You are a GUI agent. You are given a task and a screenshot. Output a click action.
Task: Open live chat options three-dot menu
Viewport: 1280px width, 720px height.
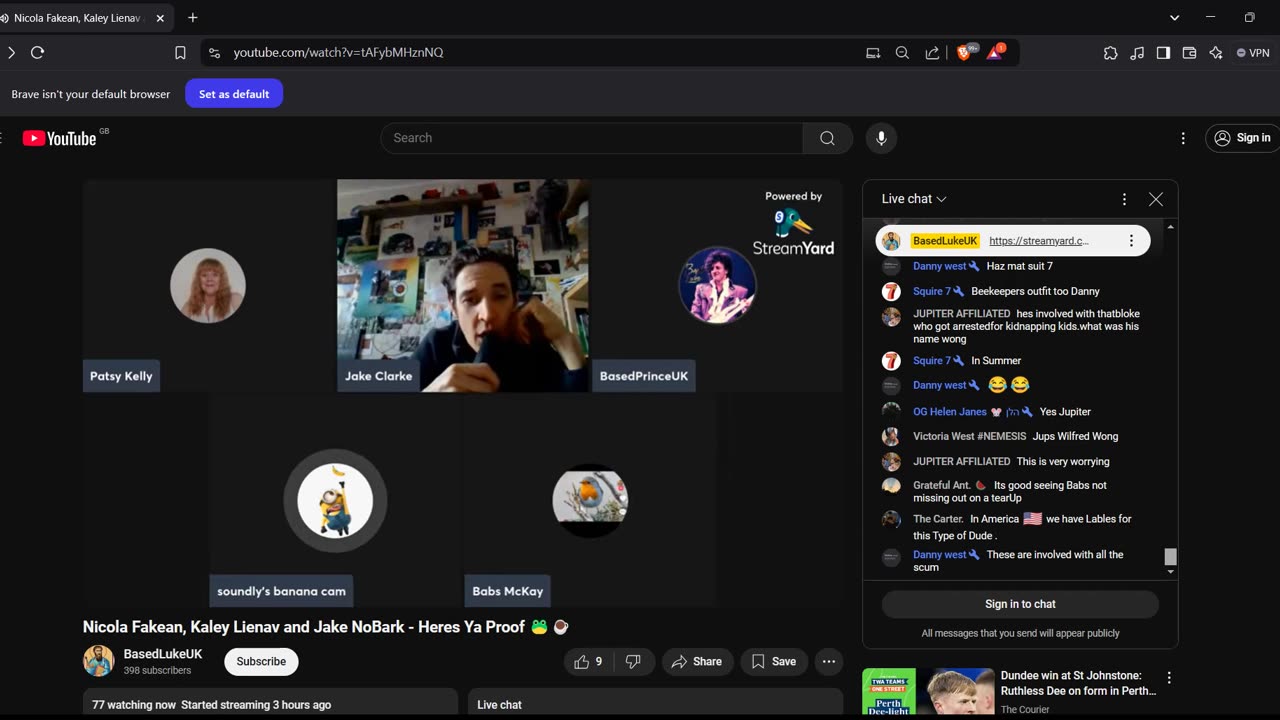pos(1124,199)
